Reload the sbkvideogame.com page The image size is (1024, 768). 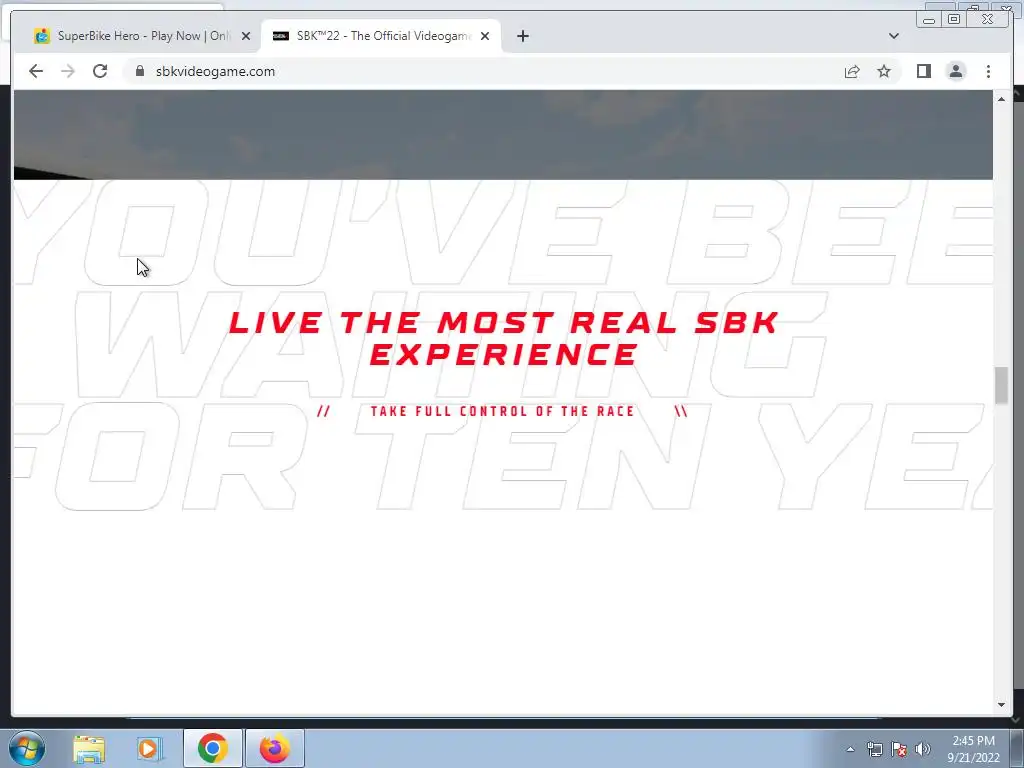point(100,71)
